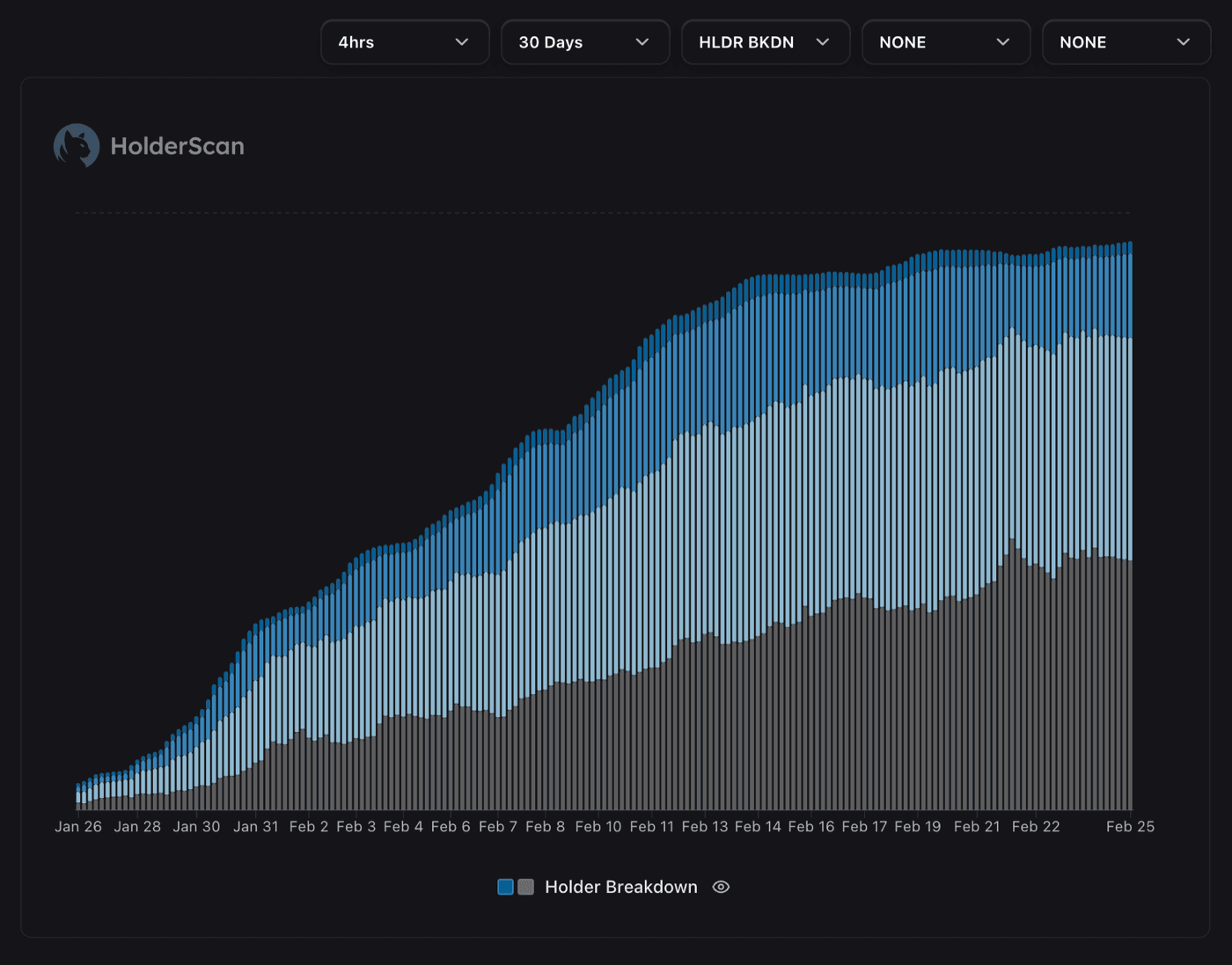
Task: Click the gray legend swatch
Action: coord(526,887)
